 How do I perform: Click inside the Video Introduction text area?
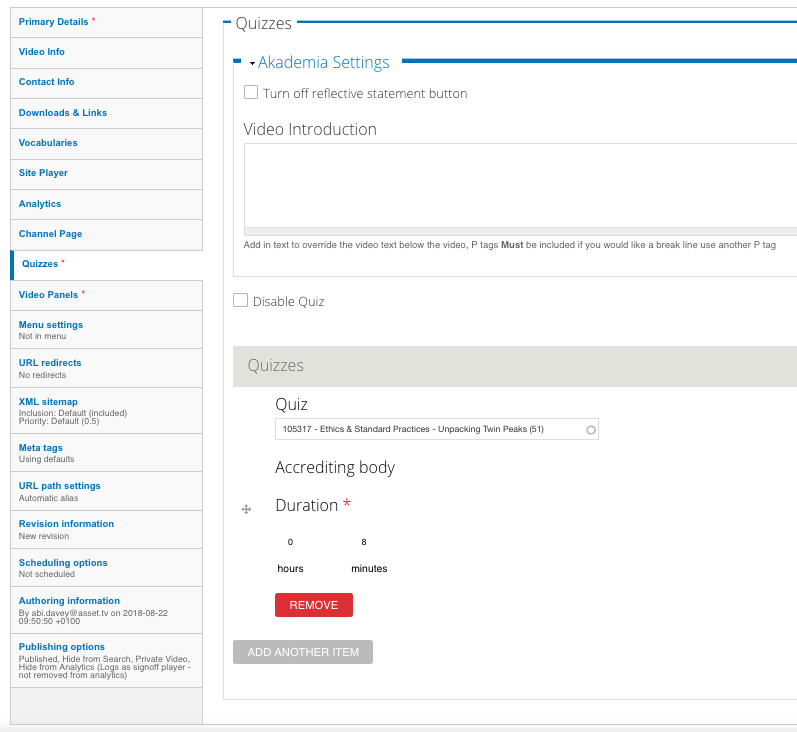click(x=520, y=186)
